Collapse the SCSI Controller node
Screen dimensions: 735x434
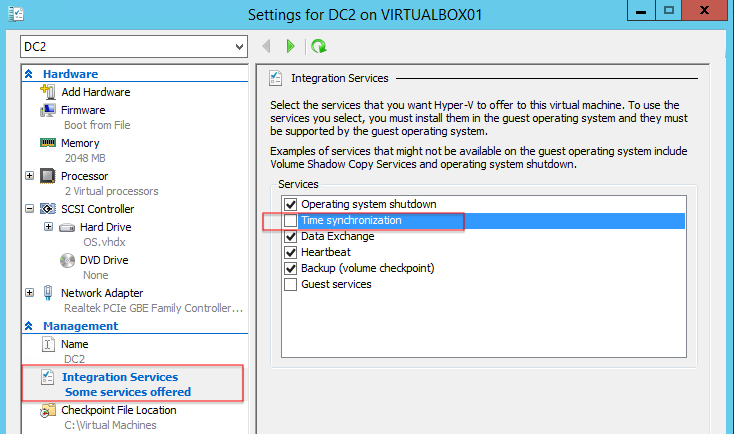click(x=30, y=209)
